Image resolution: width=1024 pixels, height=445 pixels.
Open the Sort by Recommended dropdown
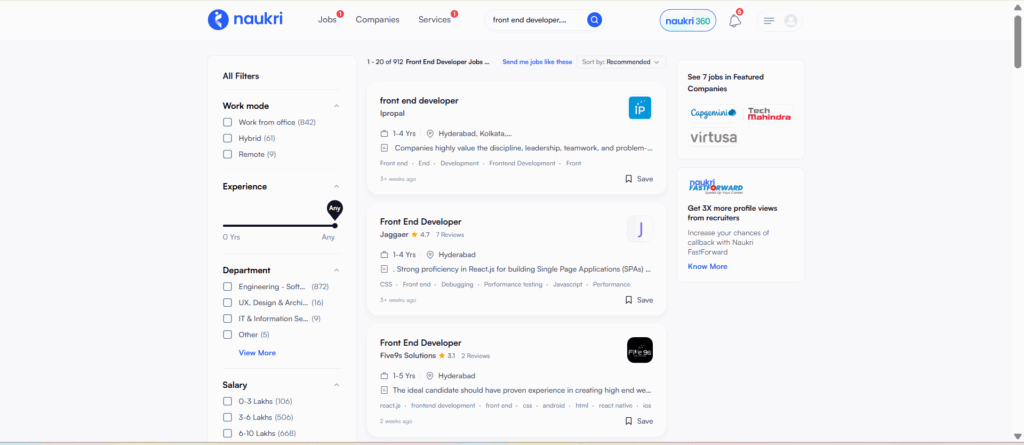621,62
